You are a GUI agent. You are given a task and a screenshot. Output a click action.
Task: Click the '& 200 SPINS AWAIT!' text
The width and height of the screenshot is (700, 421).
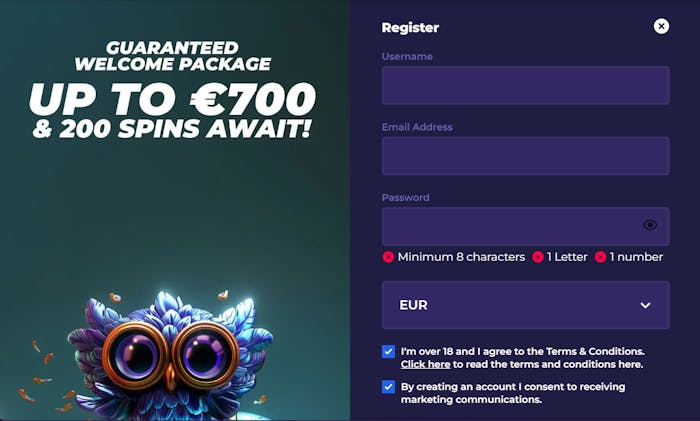coord(172,129)
